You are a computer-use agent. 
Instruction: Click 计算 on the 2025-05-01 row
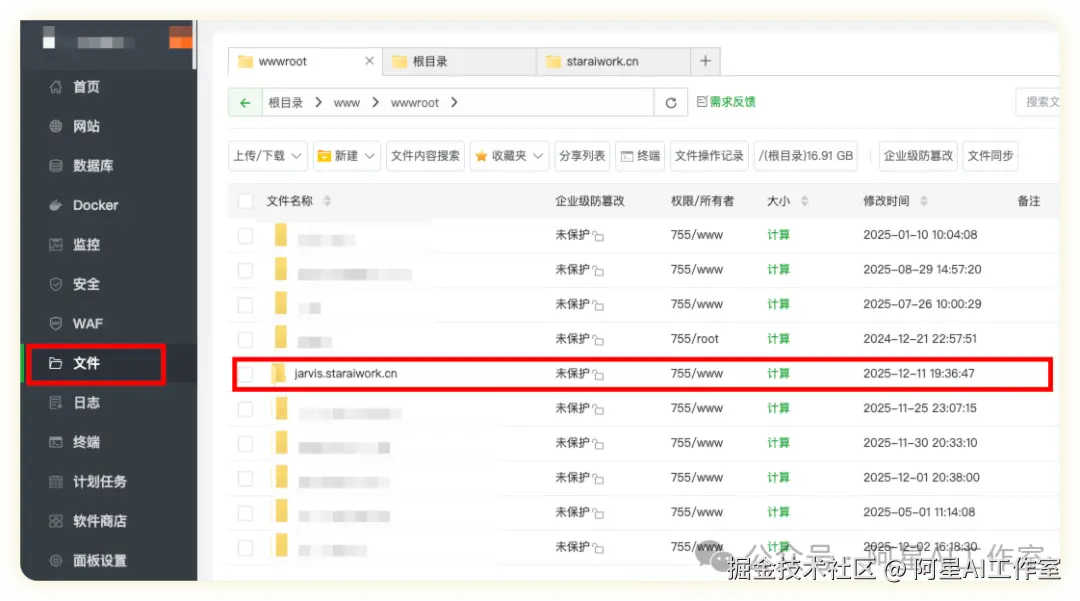pos(778,512)
